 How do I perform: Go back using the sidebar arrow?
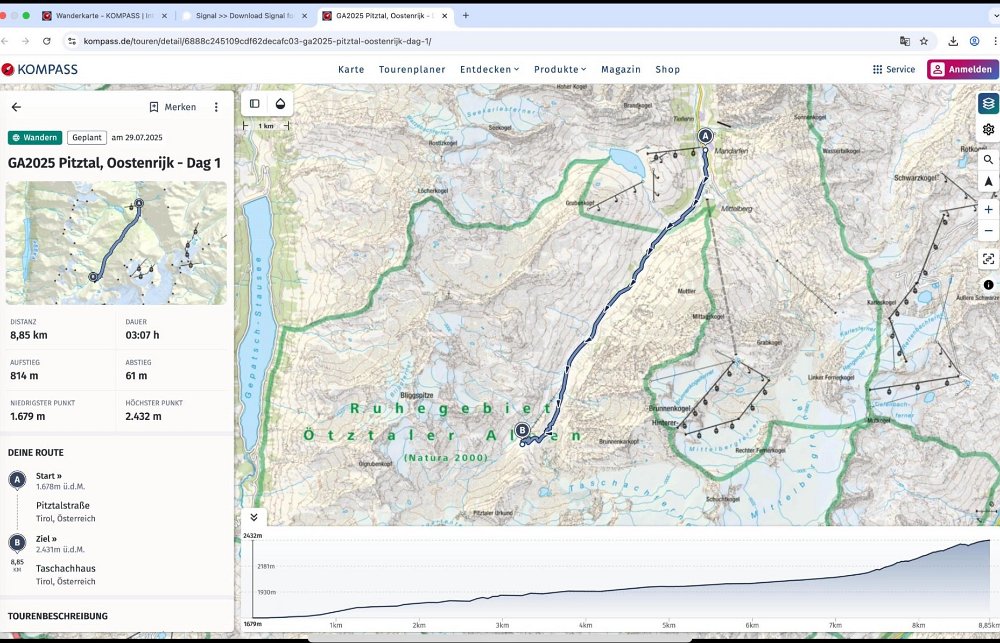point(16,107)
